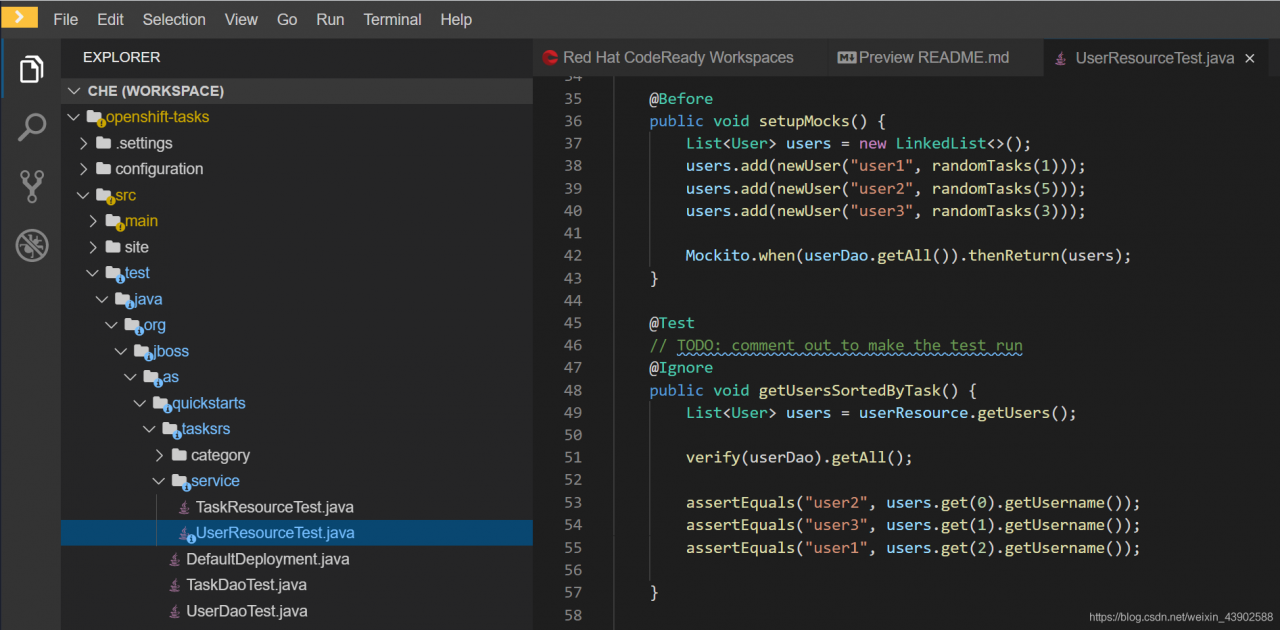Click the TODO comment on line 46
Image resolution: width=1280 pixels, height=630 pixels.
pos(836,346)
